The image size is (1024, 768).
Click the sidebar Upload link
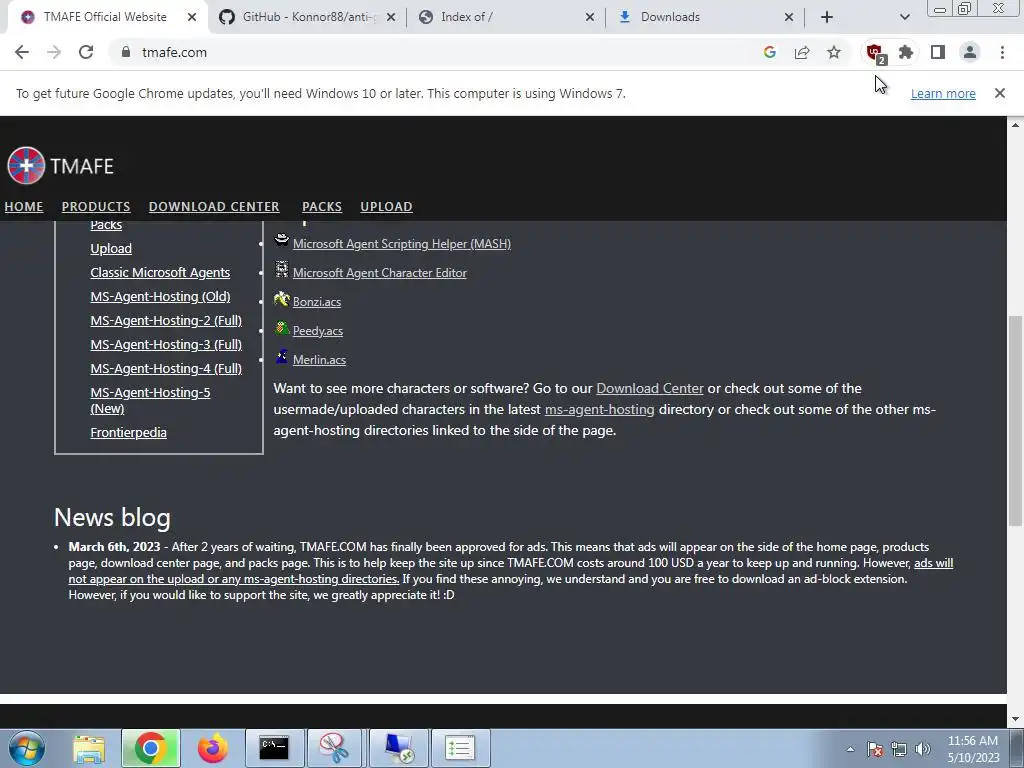point(111,249)
